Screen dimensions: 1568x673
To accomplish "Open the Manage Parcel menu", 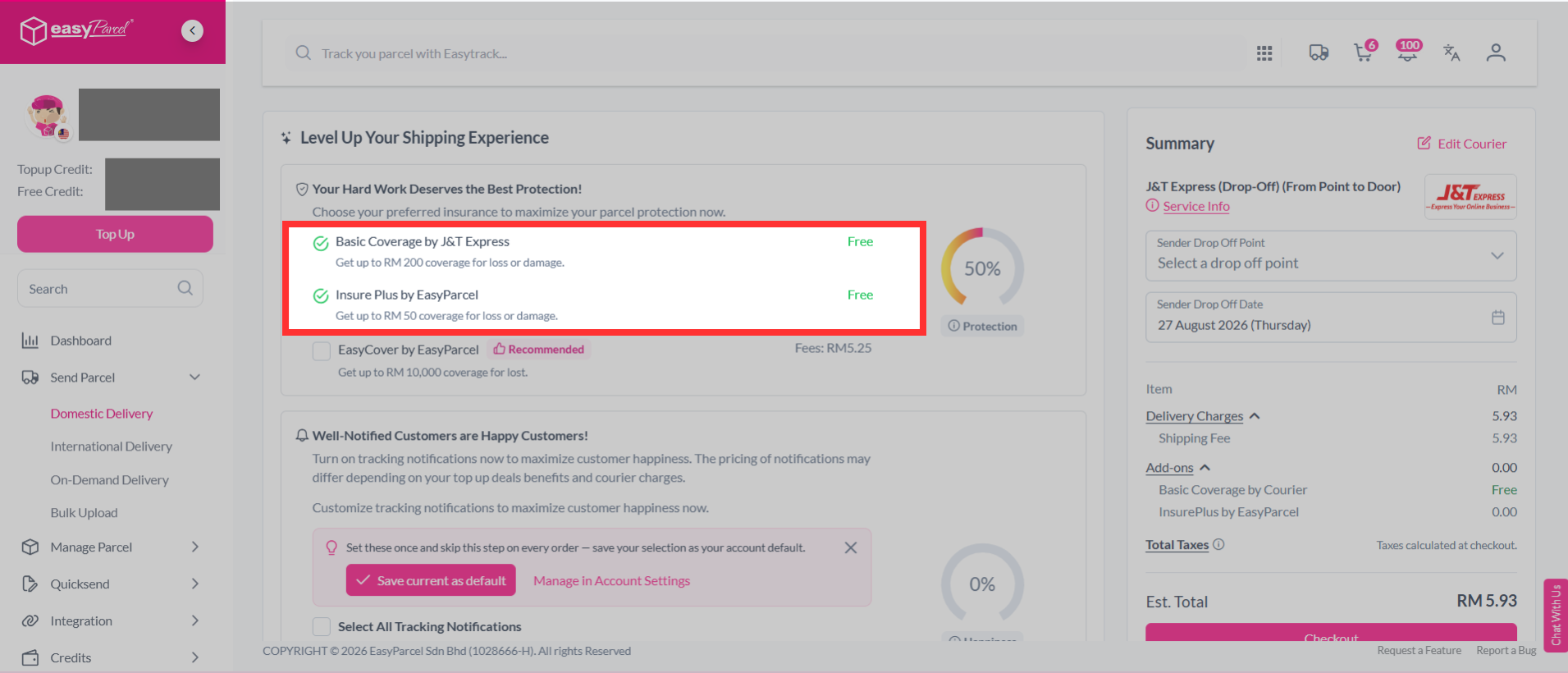I will [91, 547].
